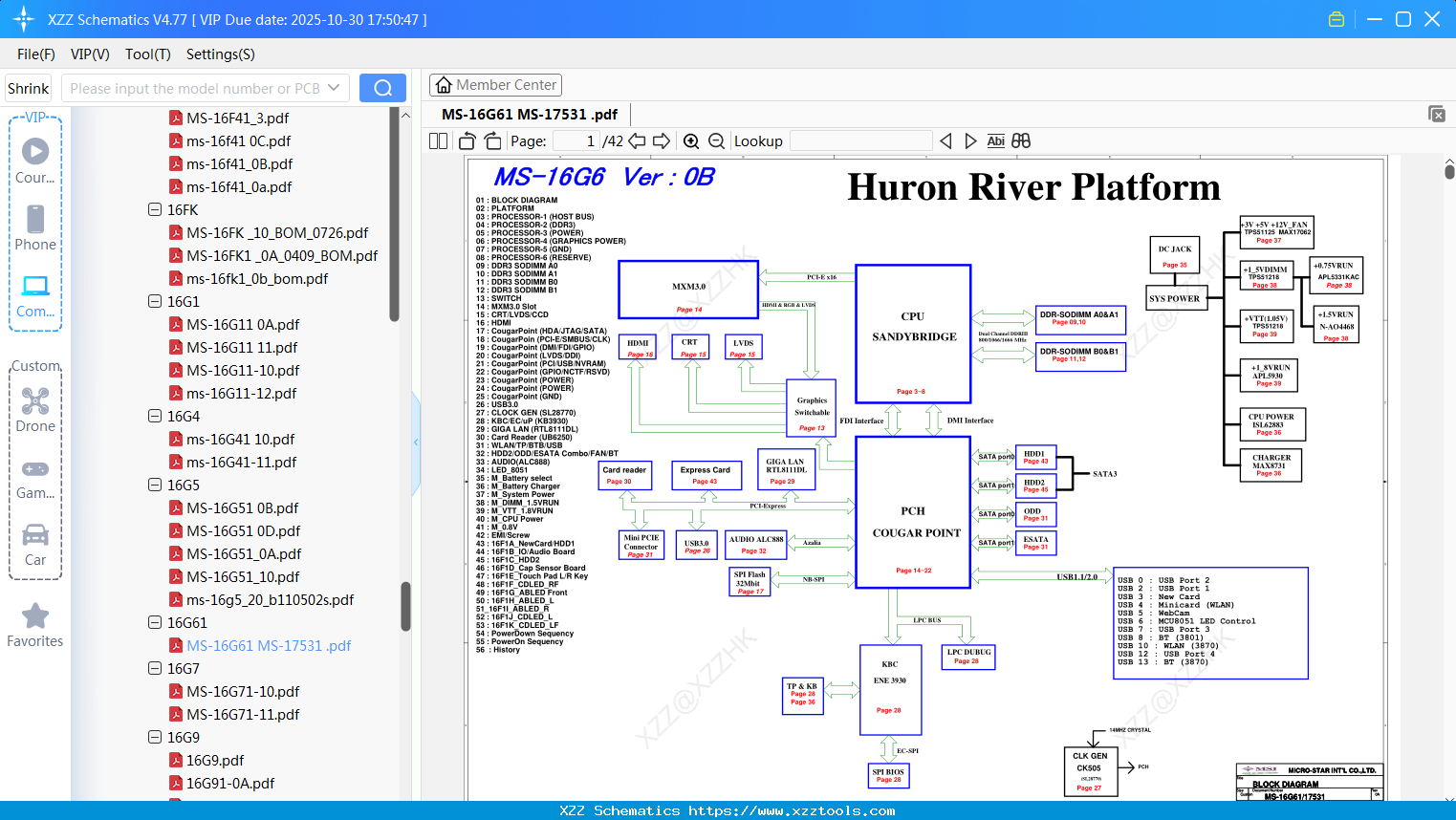Click the Shrink button
1456x820 pixels.
28,88
